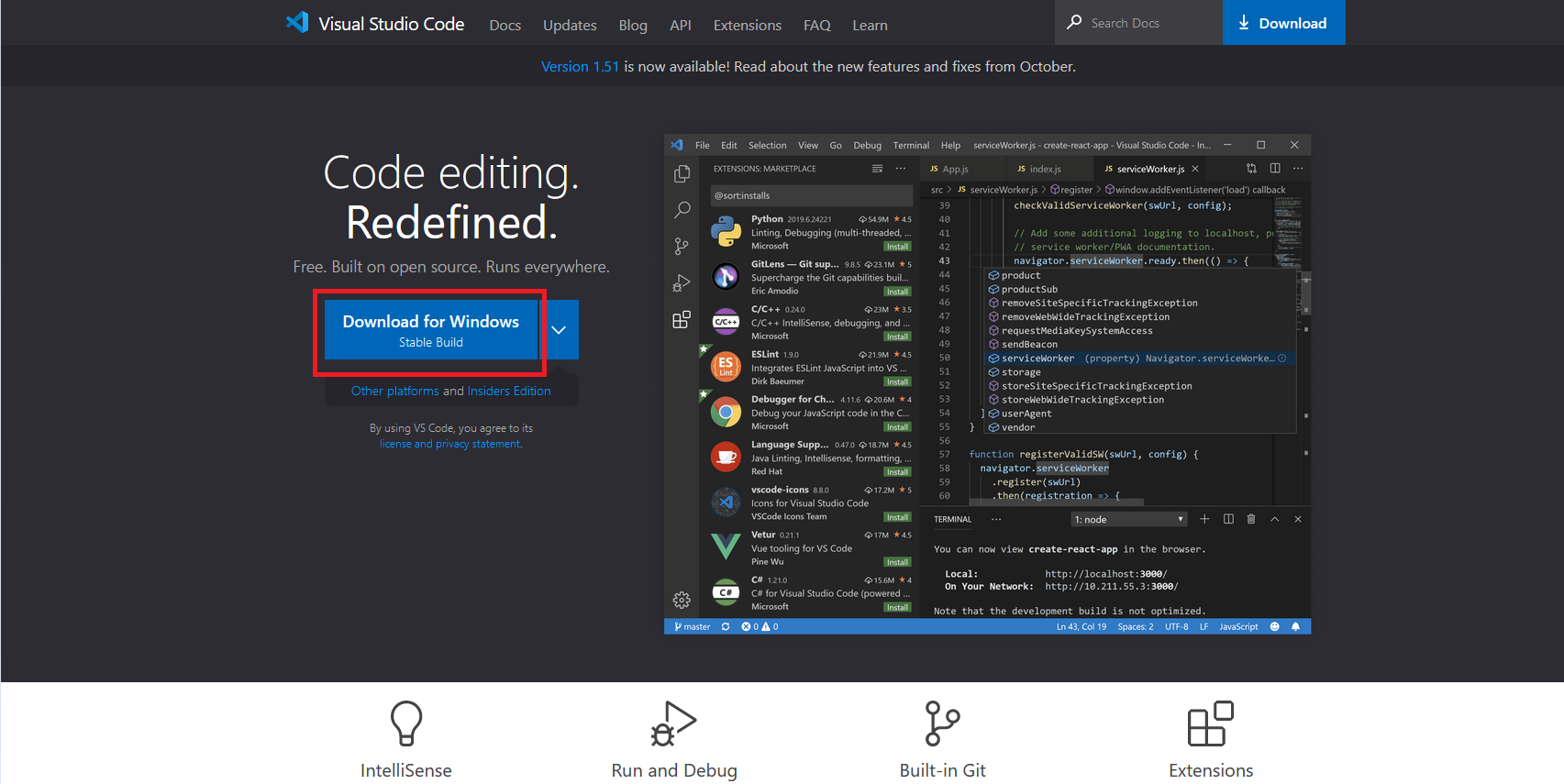Click the search magnifier icon in header
The image size is (1564, 784).
pyautogui.click(x=1074, y=22)
